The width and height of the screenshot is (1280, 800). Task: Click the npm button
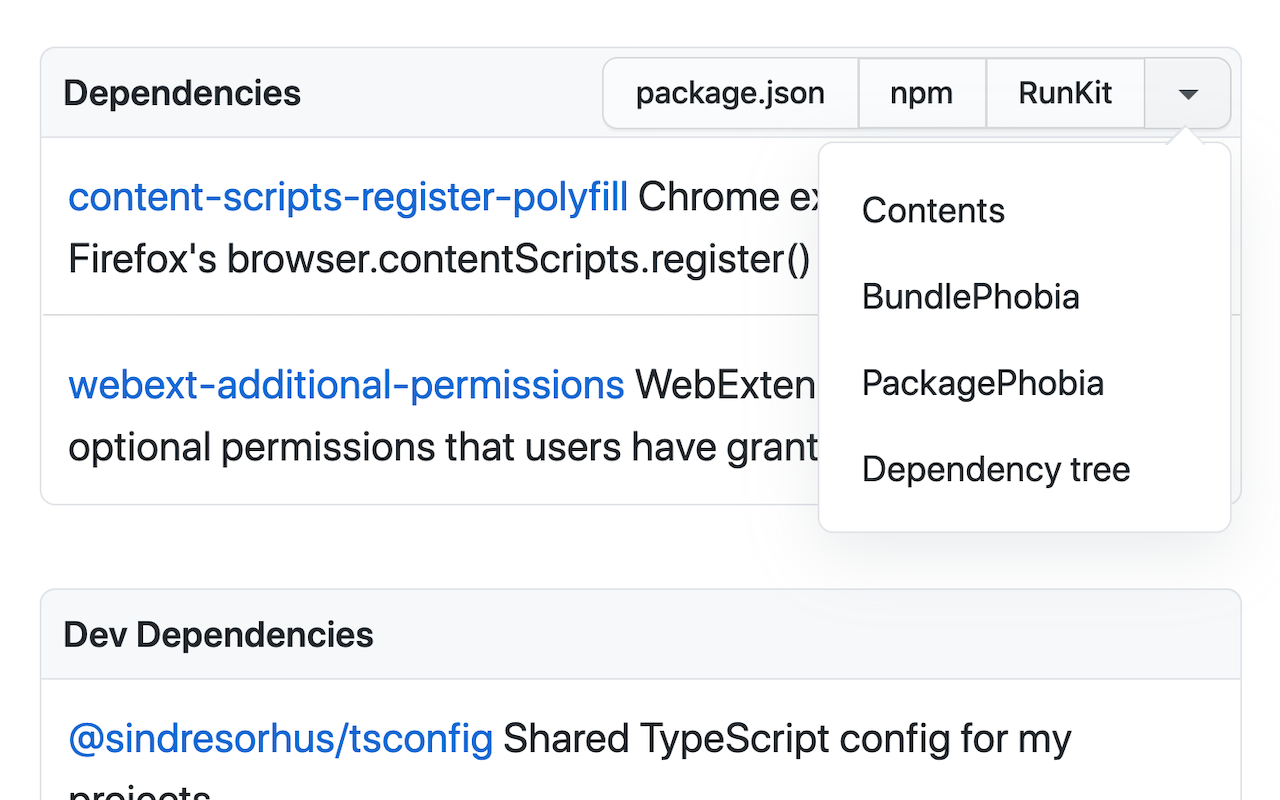(921, 92)
